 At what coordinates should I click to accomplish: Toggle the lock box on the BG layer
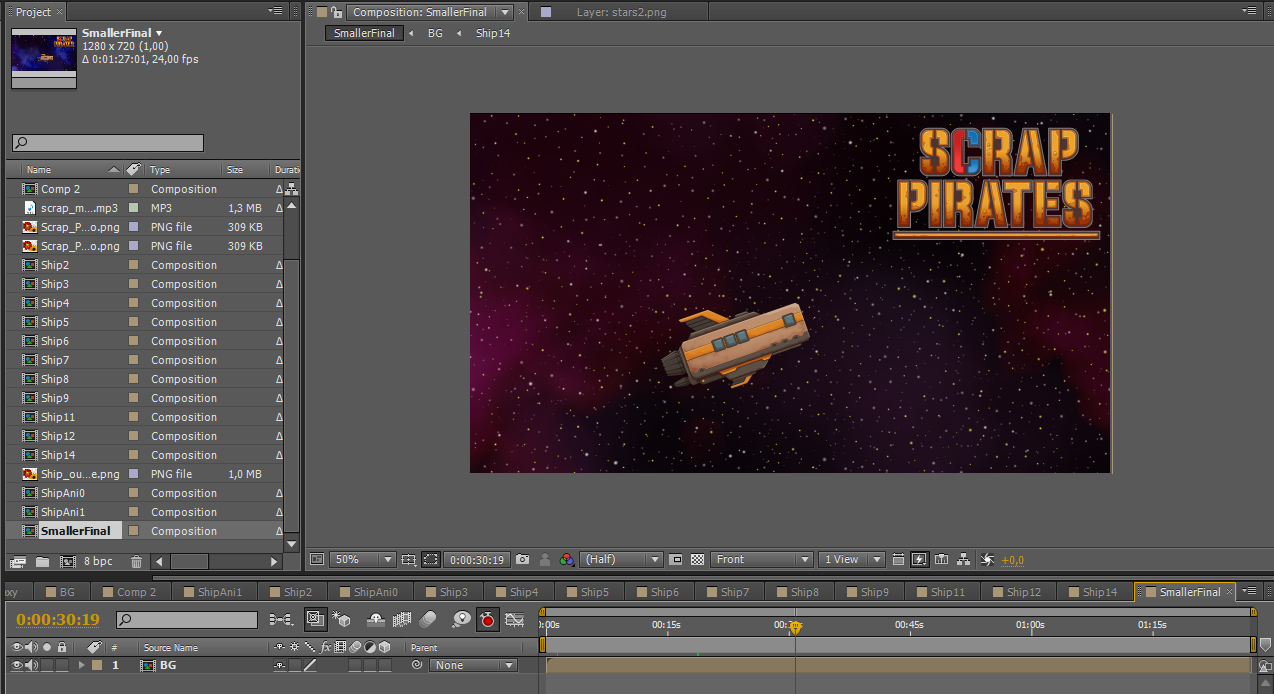[x=62, y=666]
